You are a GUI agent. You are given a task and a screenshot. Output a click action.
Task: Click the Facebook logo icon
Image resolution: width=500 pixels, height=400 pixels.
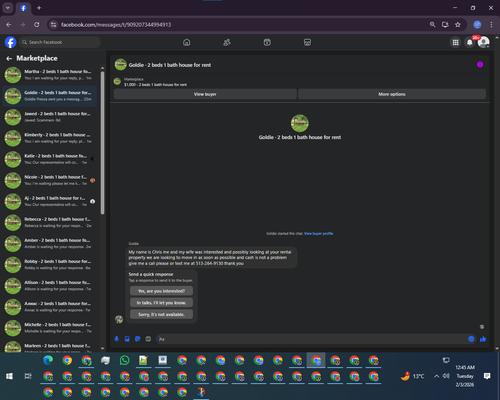pos(11,42)
